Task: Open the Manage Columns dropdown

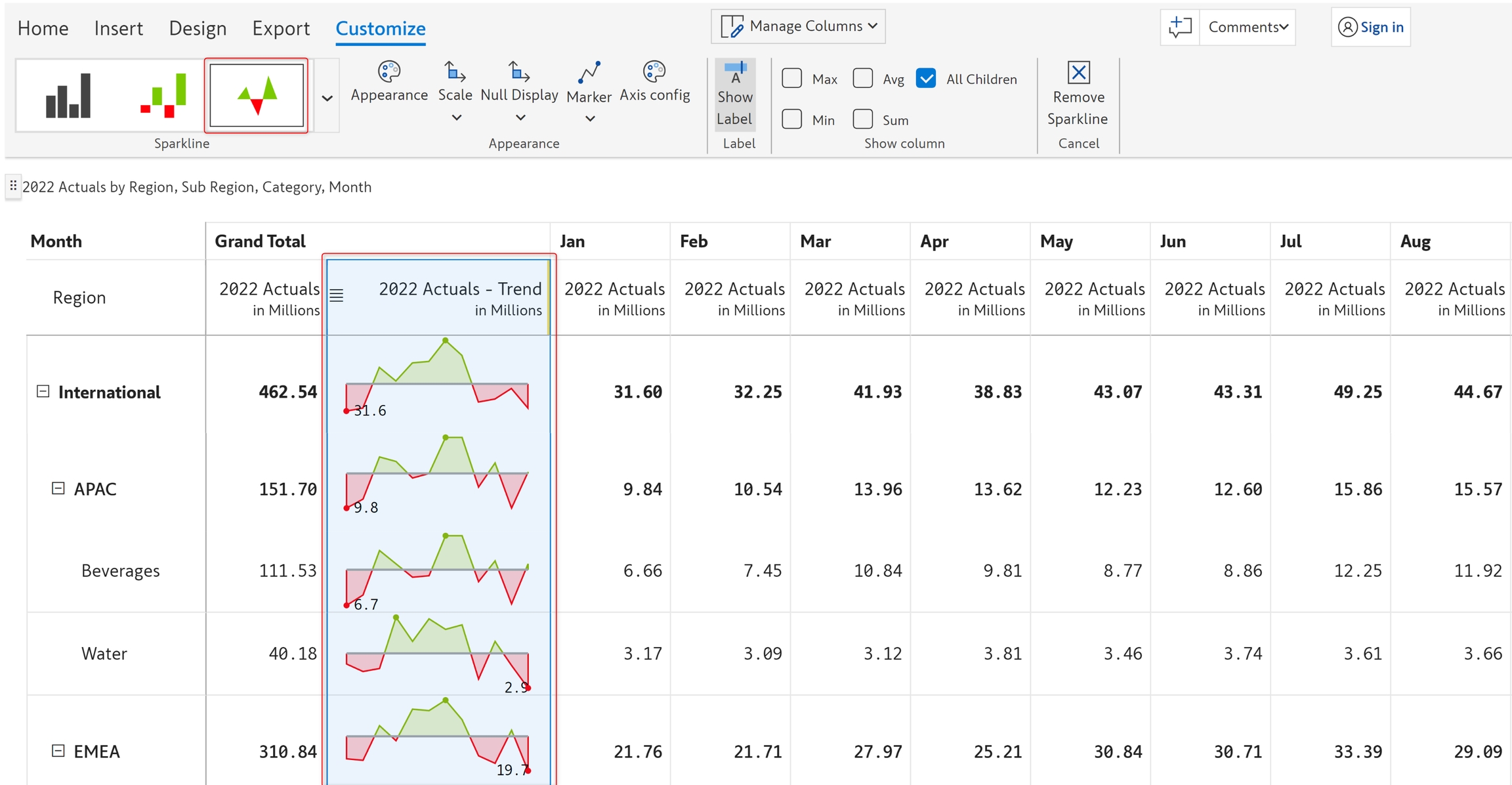Action: 798,26
